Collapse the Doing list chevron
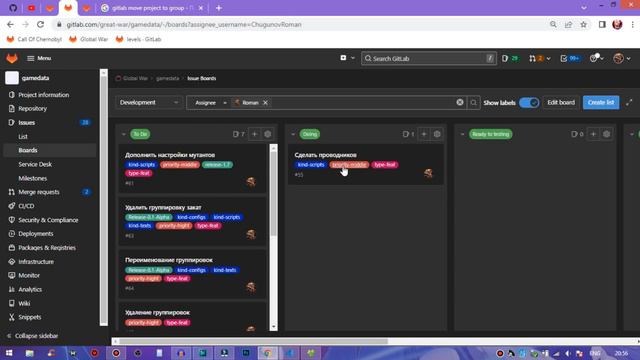Image resolution: width=640 pixels, height=360 pixels. (x=293, y=134)
